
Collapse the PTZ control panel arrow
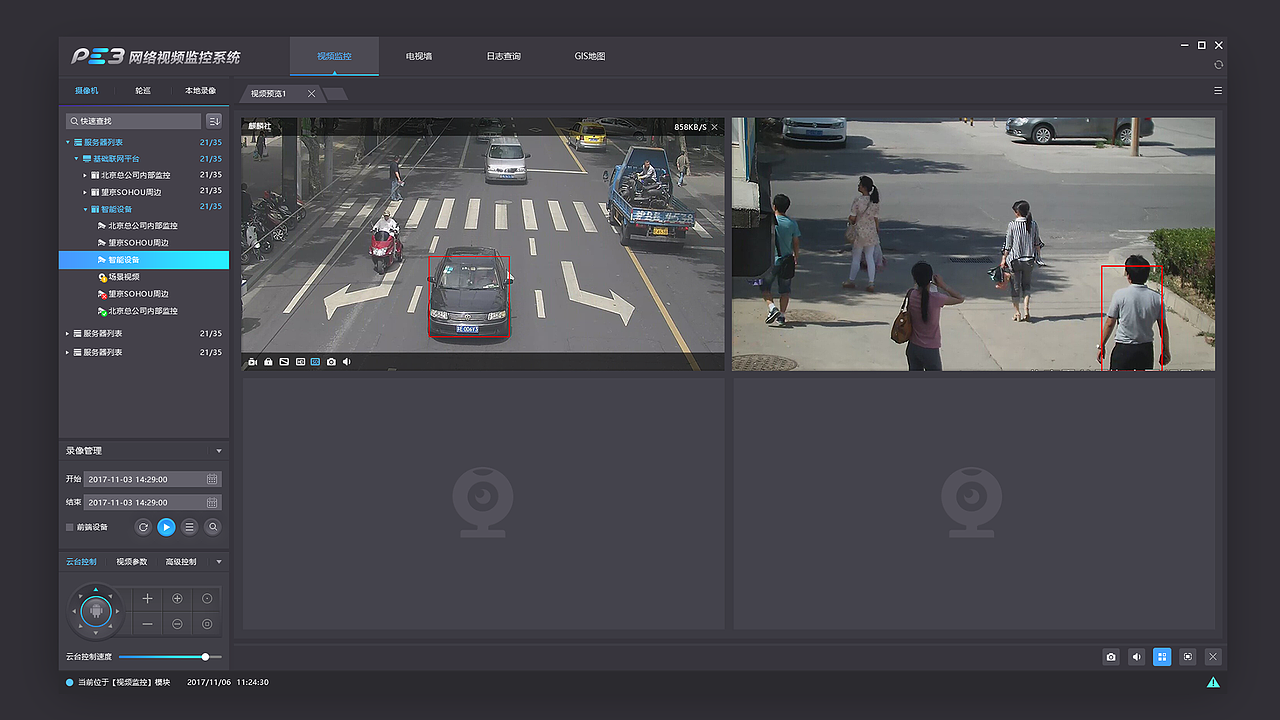tap(219, 562)
